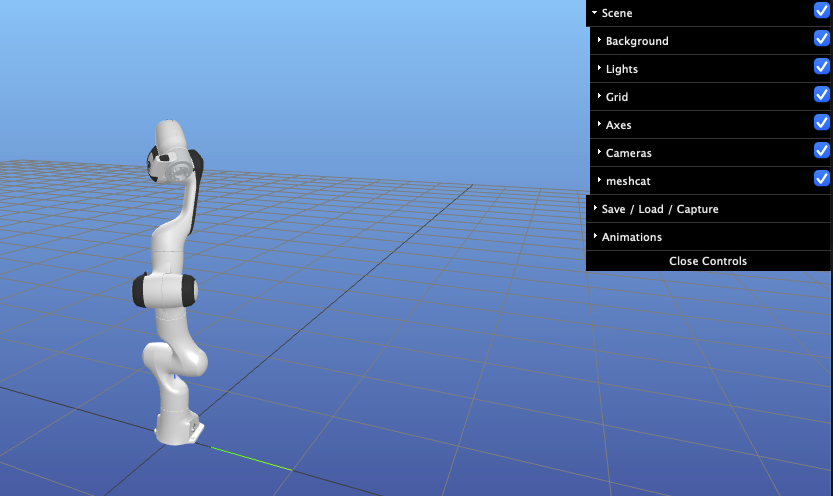Turn off the Lights checkbox
This screenshot has width=833, height=496.
coord(822,67)
